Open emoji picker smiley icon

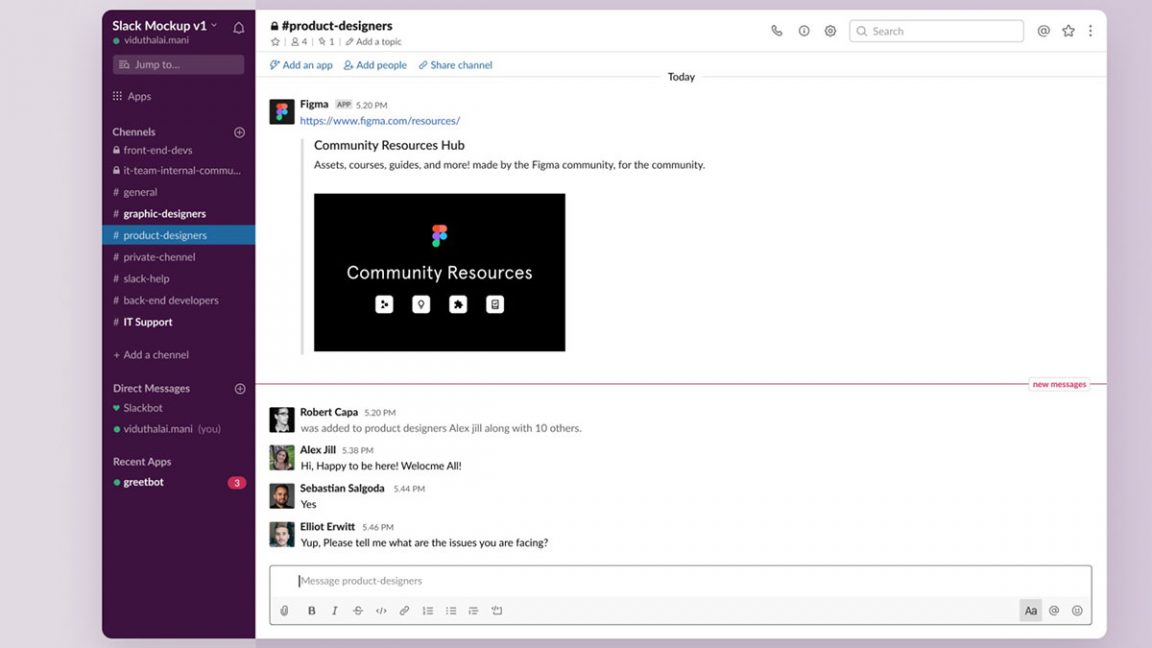tap(1077, 611)
